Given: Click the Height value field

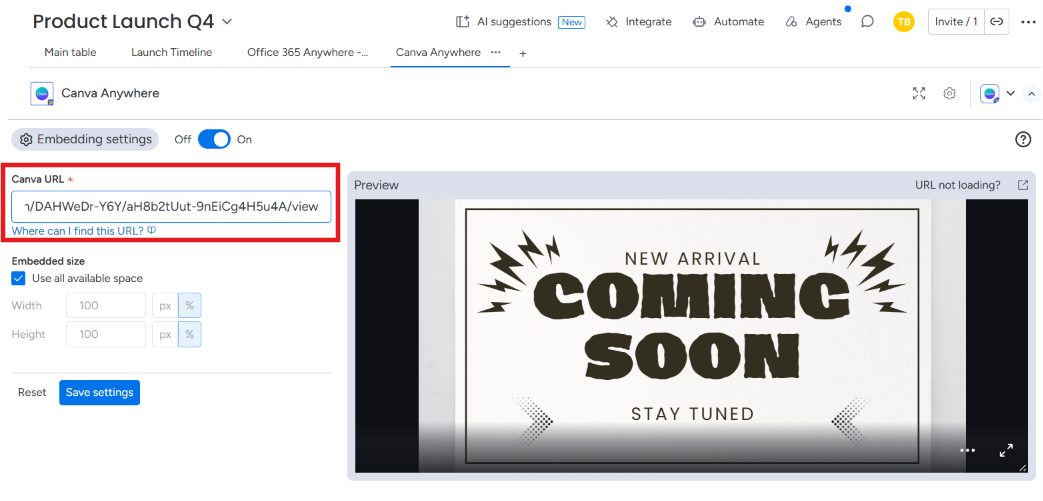Looking at the screenshot, I should pos(106,334).
